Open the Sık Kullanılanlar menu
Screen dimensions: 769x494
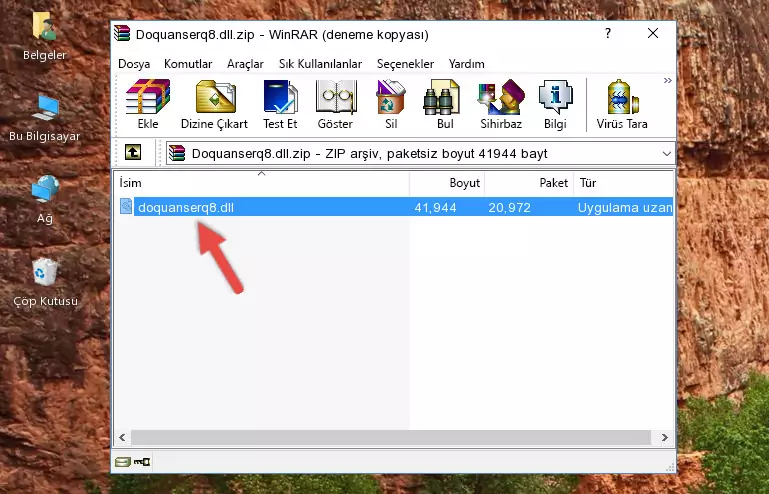tap(320, 64)
